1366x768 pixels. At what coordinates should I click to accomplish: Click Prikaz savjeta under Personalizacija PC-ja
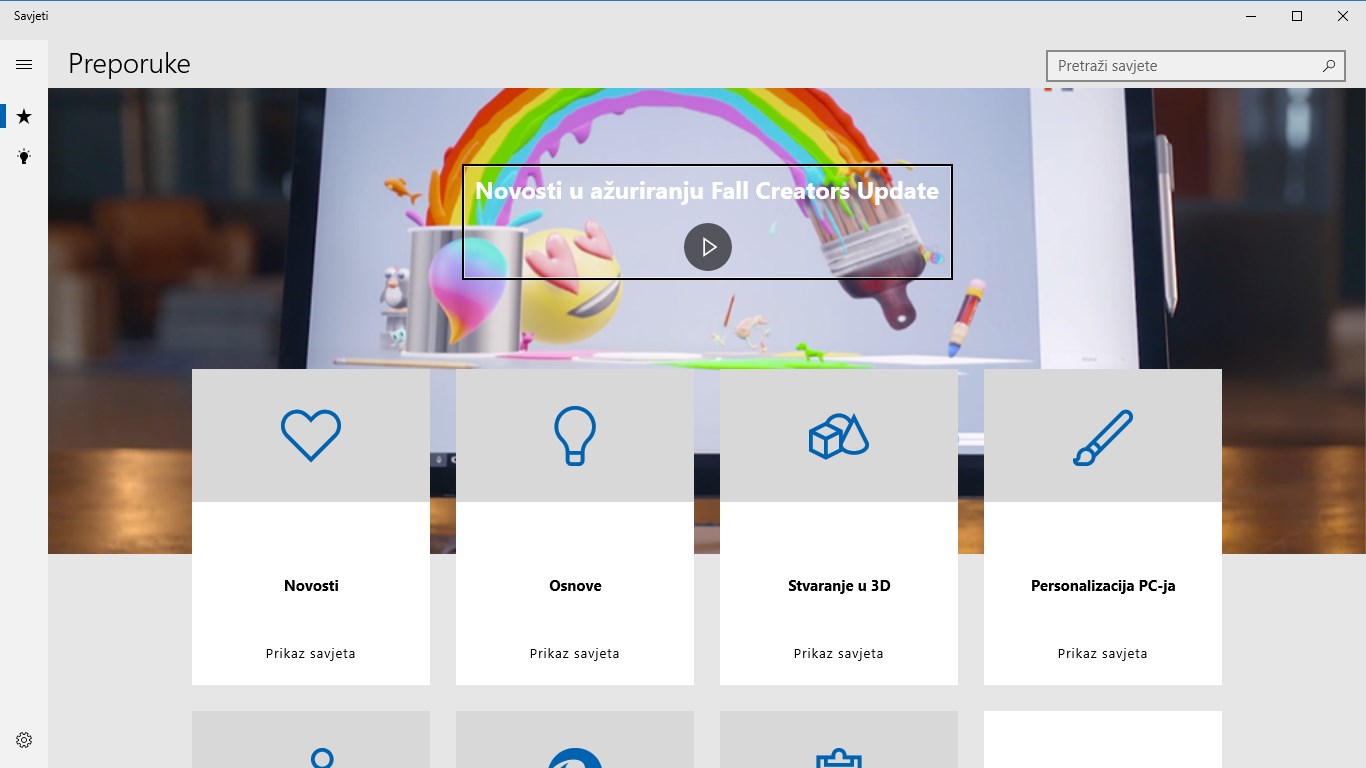tap(1103, 653)
